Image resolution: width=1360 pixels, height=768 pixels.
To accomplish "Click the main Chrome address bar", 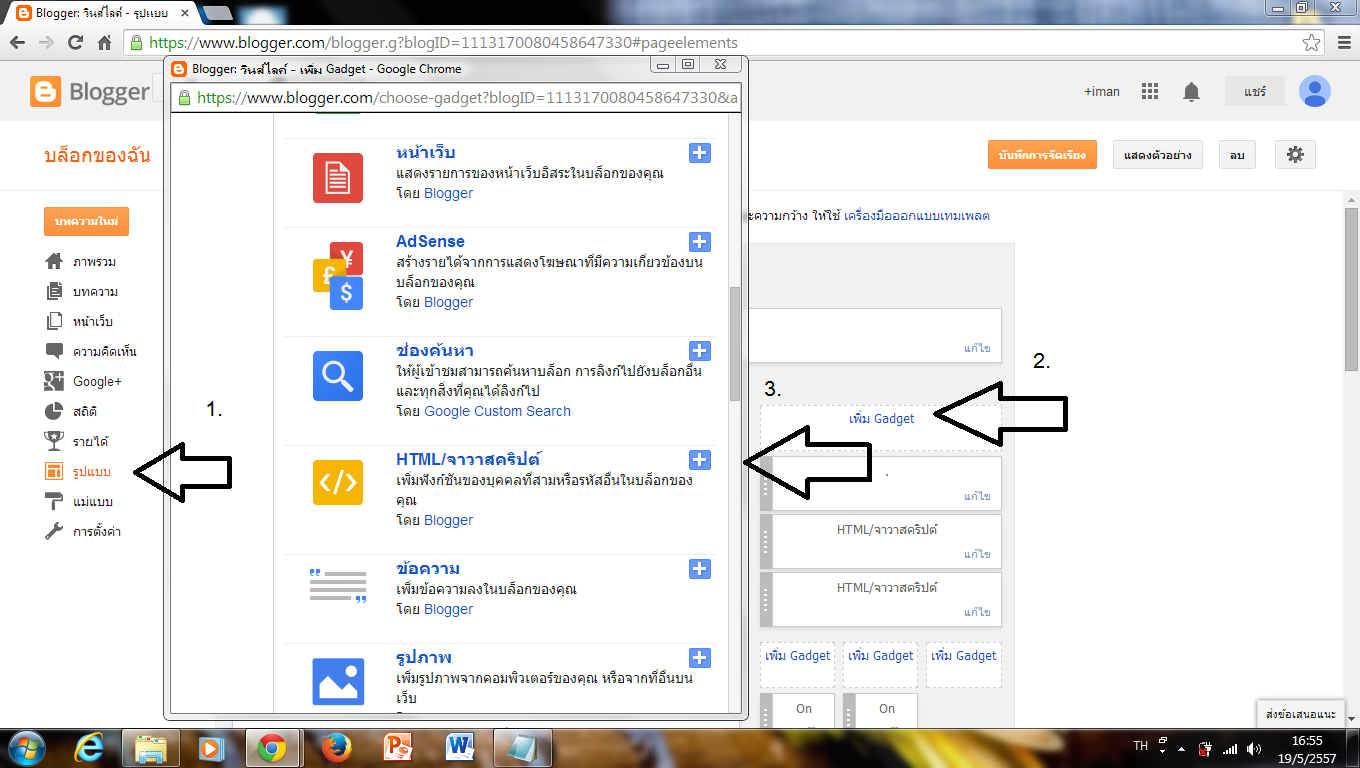I will coord(724,43).
